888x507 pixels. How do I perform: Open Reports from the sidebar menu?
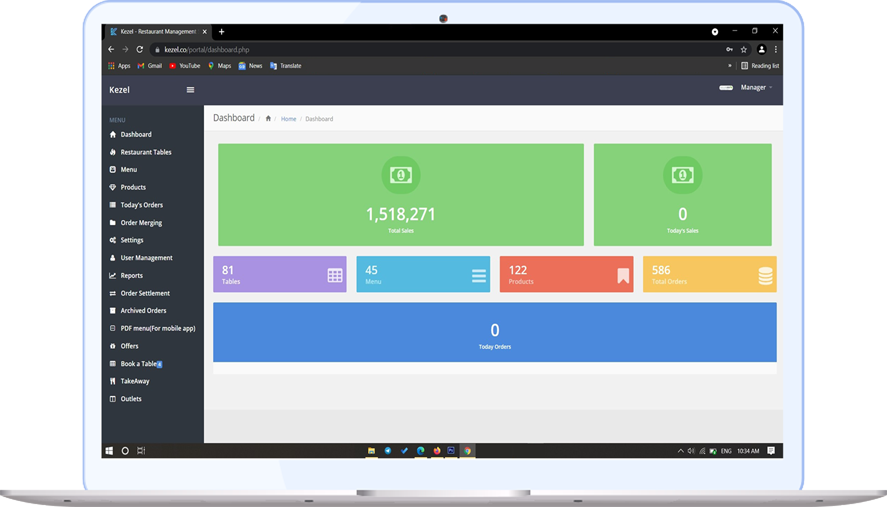pos(131,276)
